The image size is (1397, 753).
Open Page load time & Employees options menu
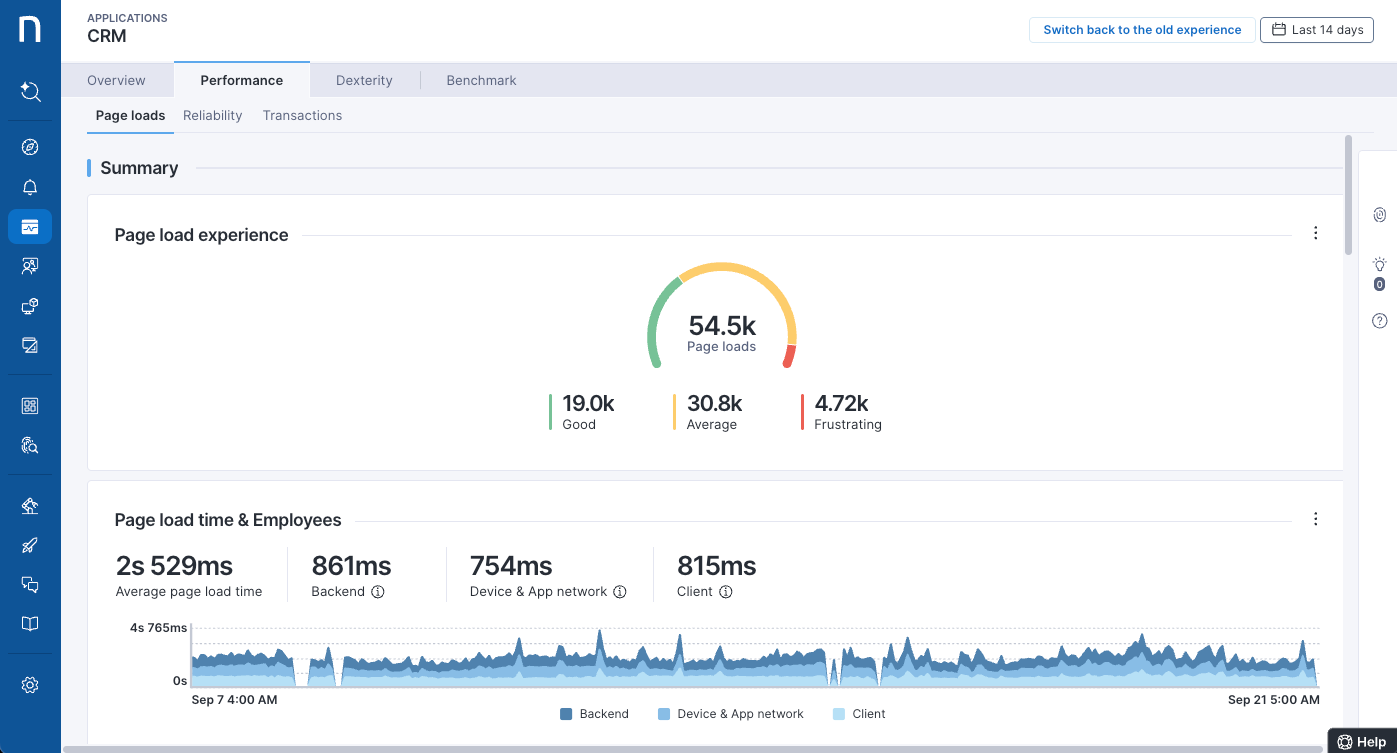(1315, 519)
